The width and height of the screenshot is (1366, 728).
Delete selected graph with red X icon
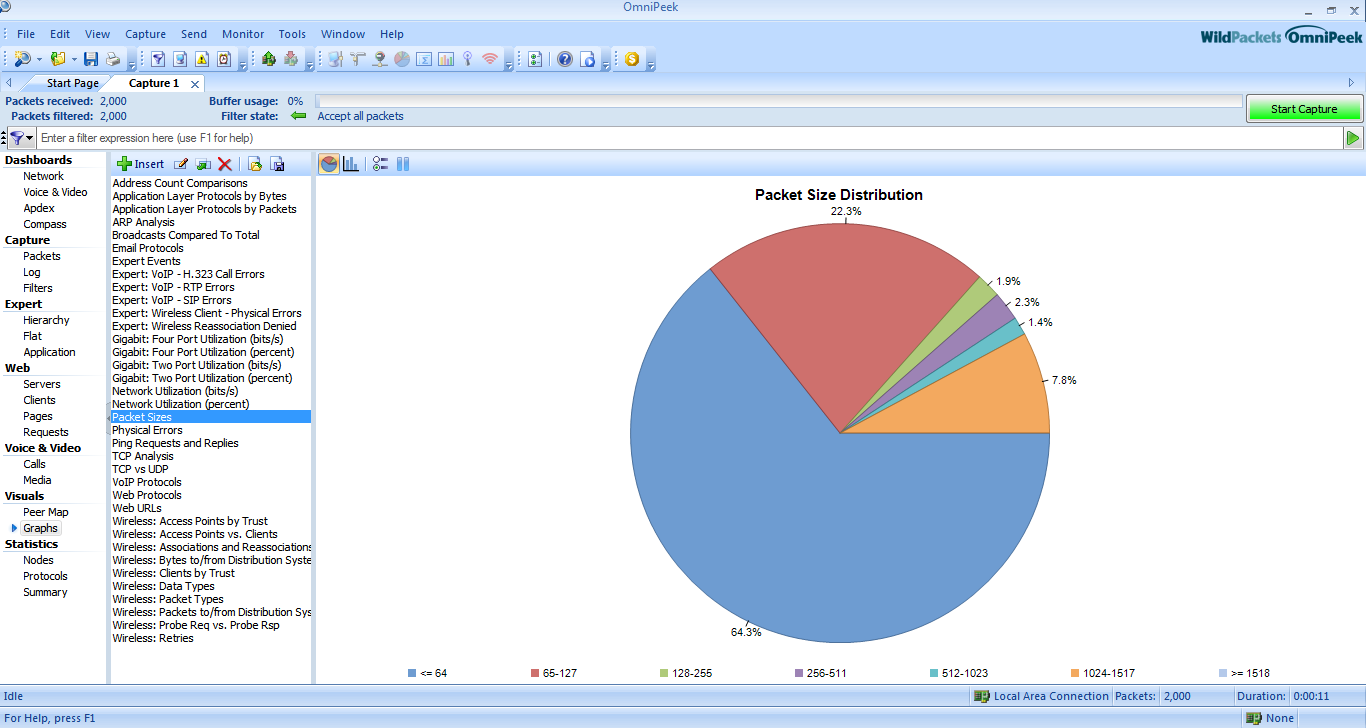click(225, 164)
